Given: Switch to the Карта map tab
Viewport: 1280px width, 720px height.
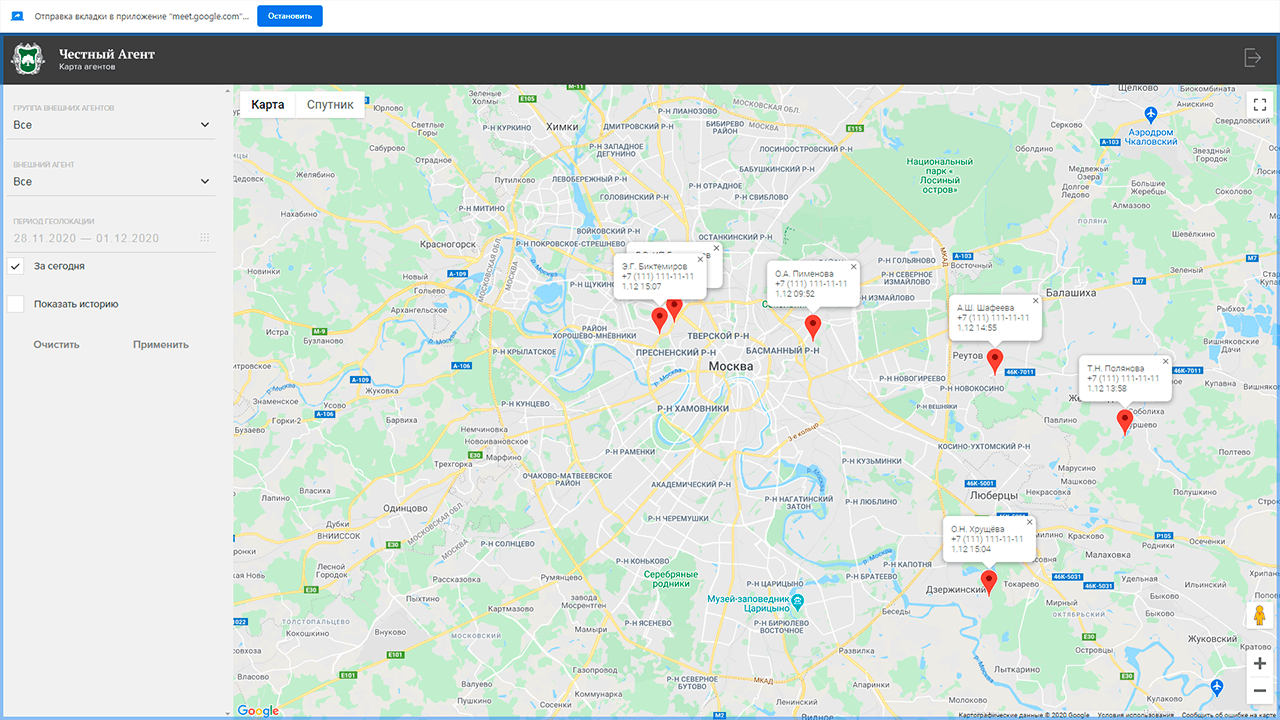Looking at the screenshot, I should [x=268, y=105].
